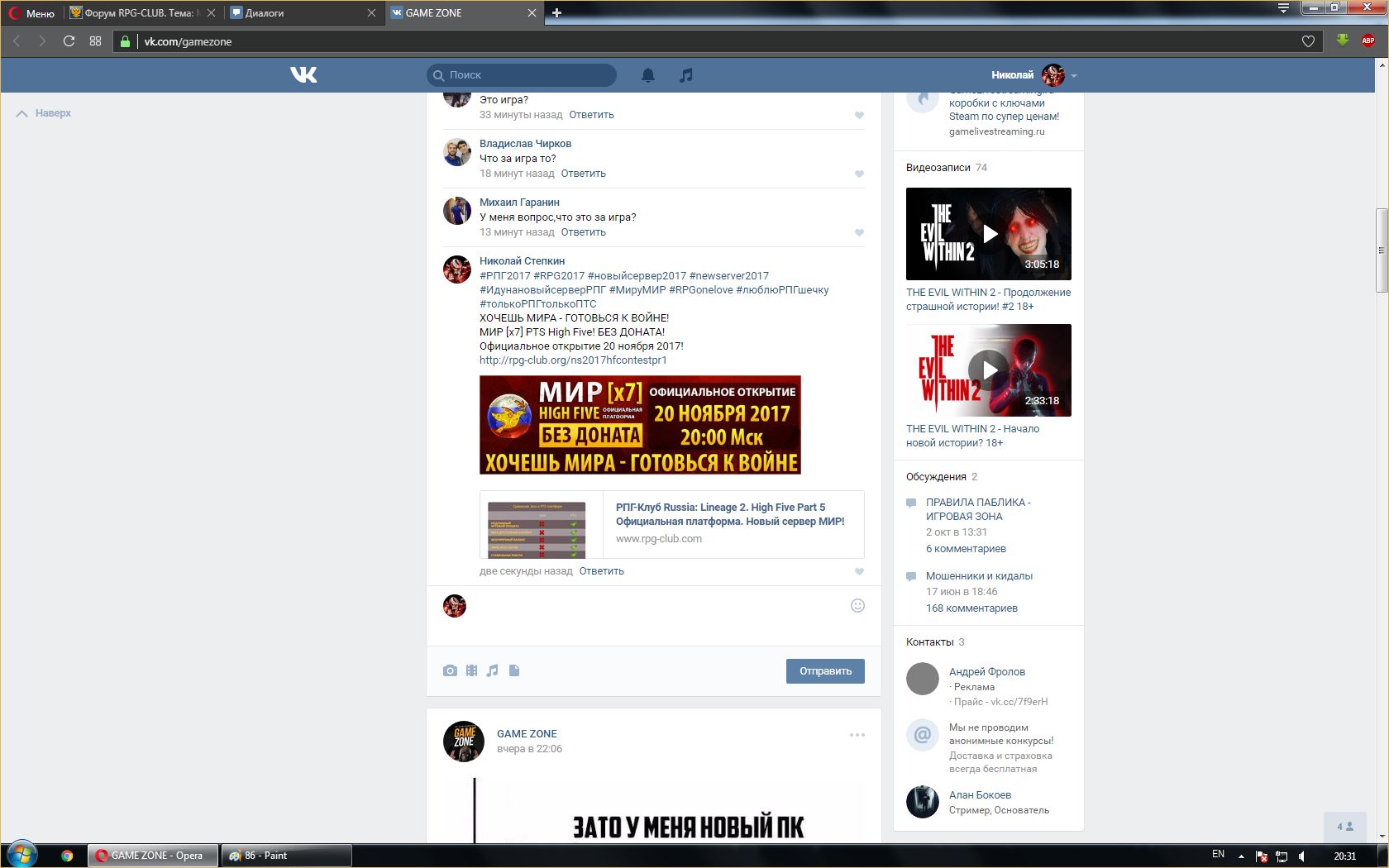Open the Adblock Plus extension icon
The height and width of the screenshot is (868, 1389).
point(1368,41)
